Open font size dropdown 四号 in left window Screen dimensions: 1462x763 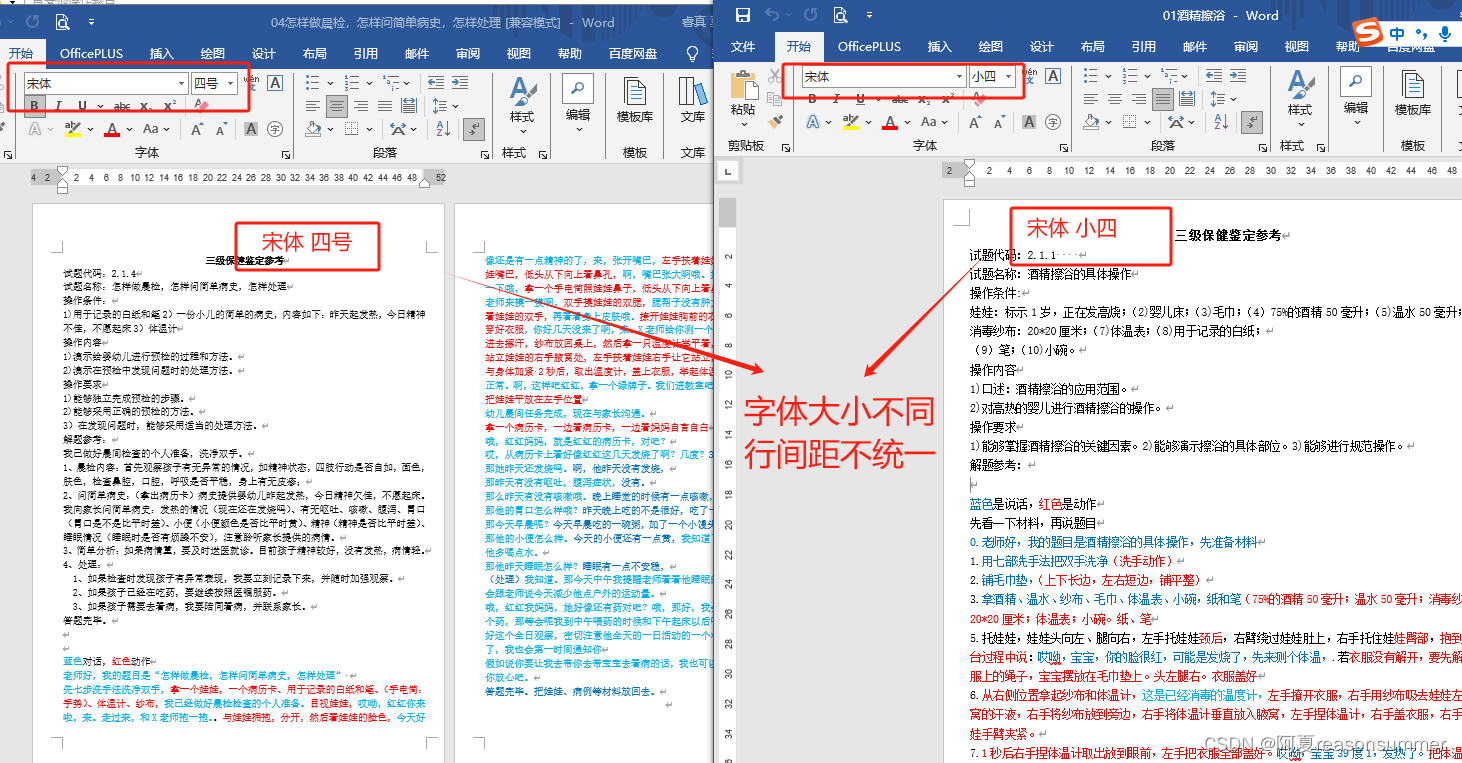point(230,83)
